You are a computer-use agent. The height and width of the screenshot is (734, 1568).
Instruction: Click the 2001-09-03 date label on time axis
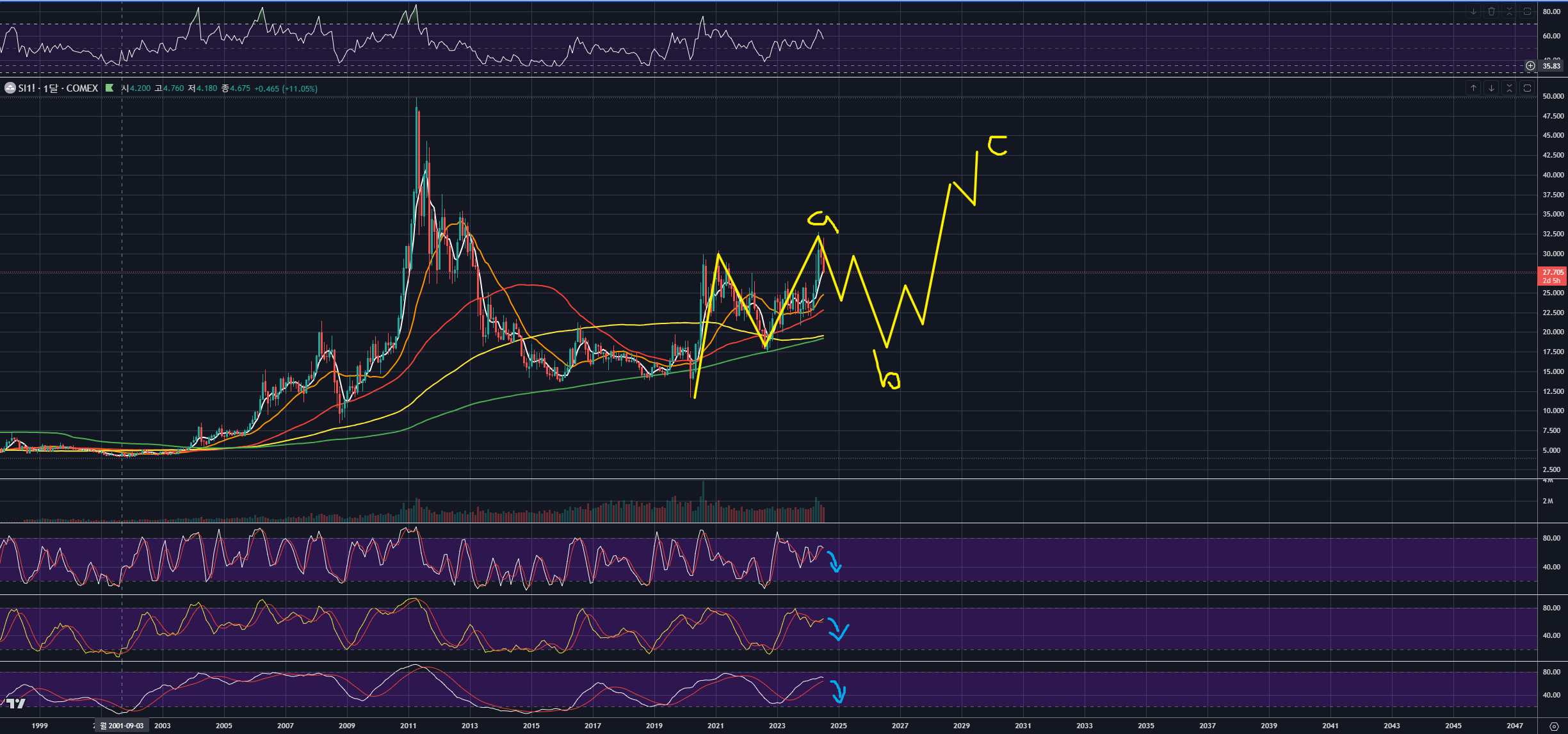(x=122, y=726)
